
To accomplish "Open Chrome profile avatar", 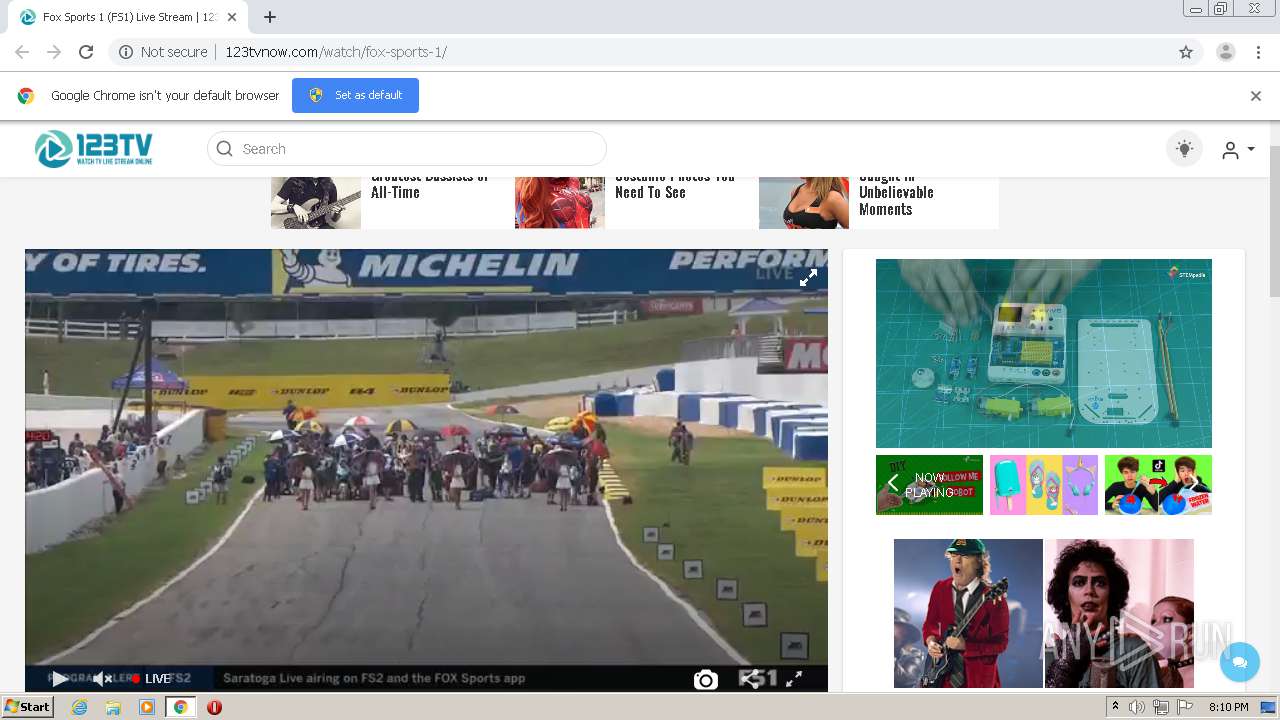I will [x=1226, y=52].
